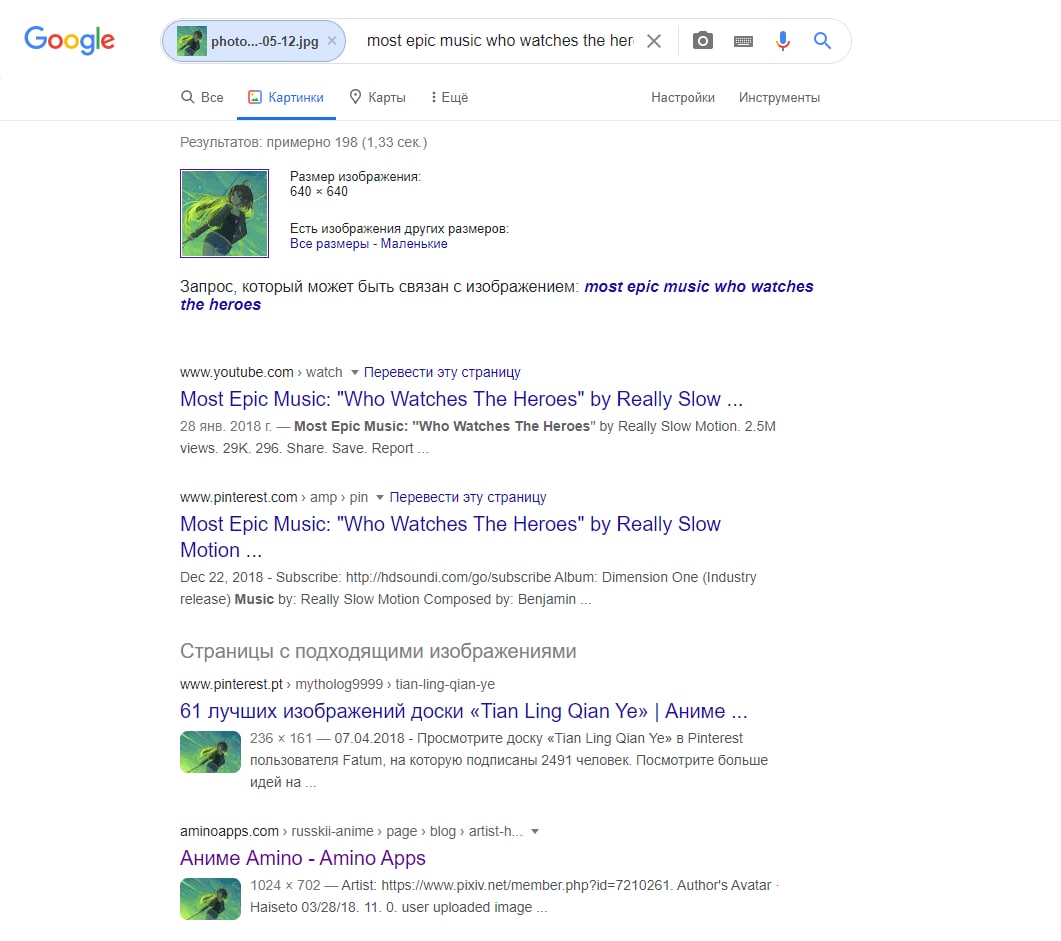Open Инструменты tools menu
This screenshot has width=1061, height=941.
779,97
